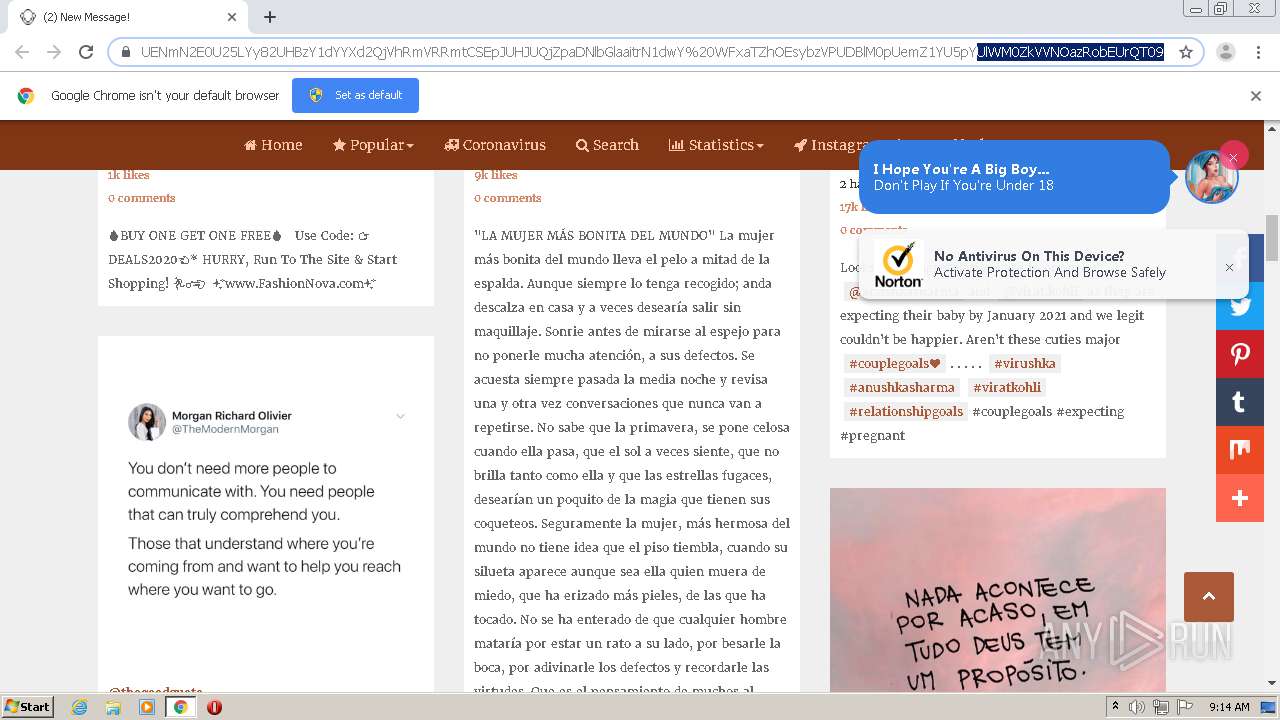
Task: Go back using browser back arrow
Action: tap(22, 52)
